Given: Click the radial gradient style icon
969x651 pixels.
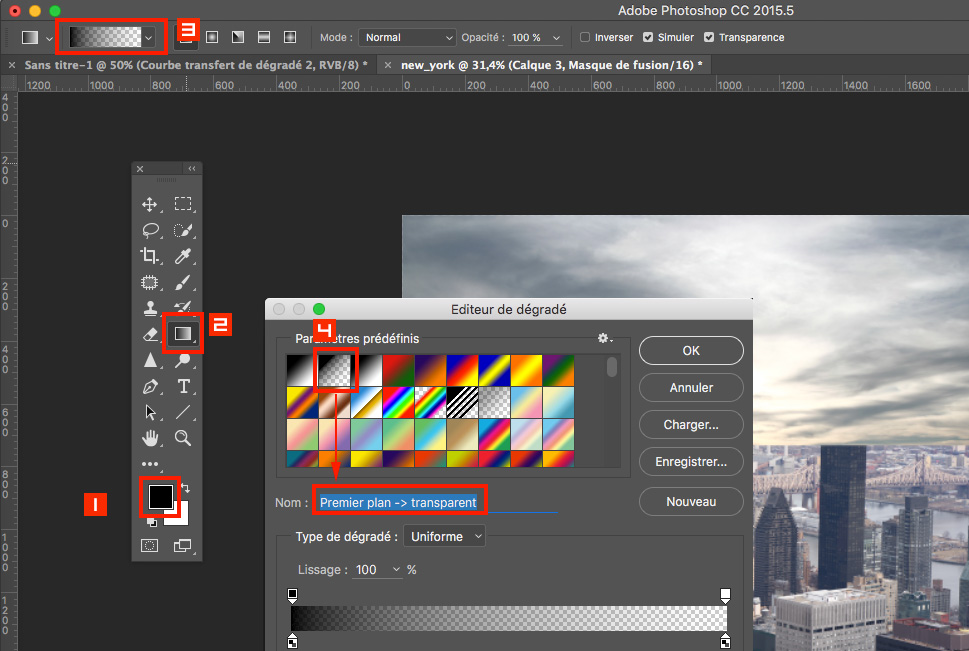Looking at the screenshot, I should (x=212, y=37).
